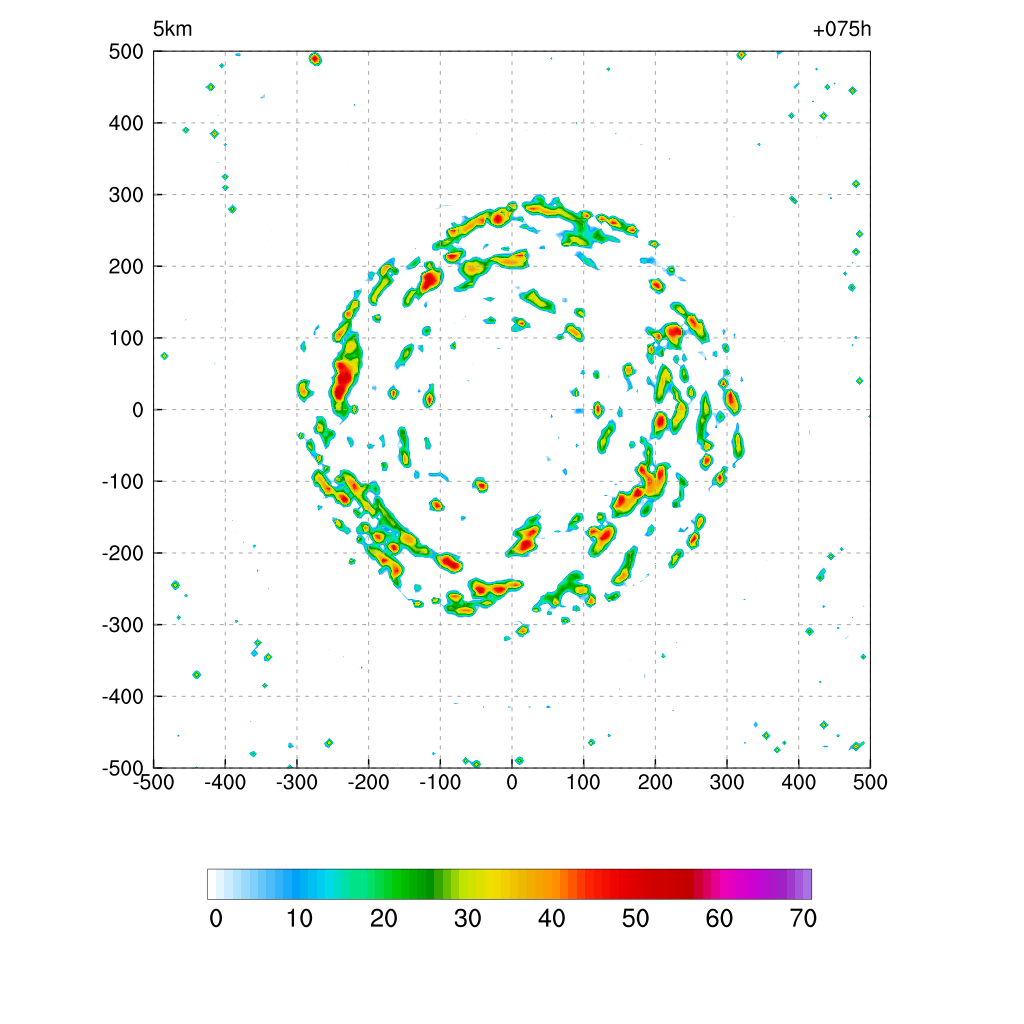Select y-axis tick label 100
The height and width of the screenshot is (1024, 1024).
(x=126, y=338)
